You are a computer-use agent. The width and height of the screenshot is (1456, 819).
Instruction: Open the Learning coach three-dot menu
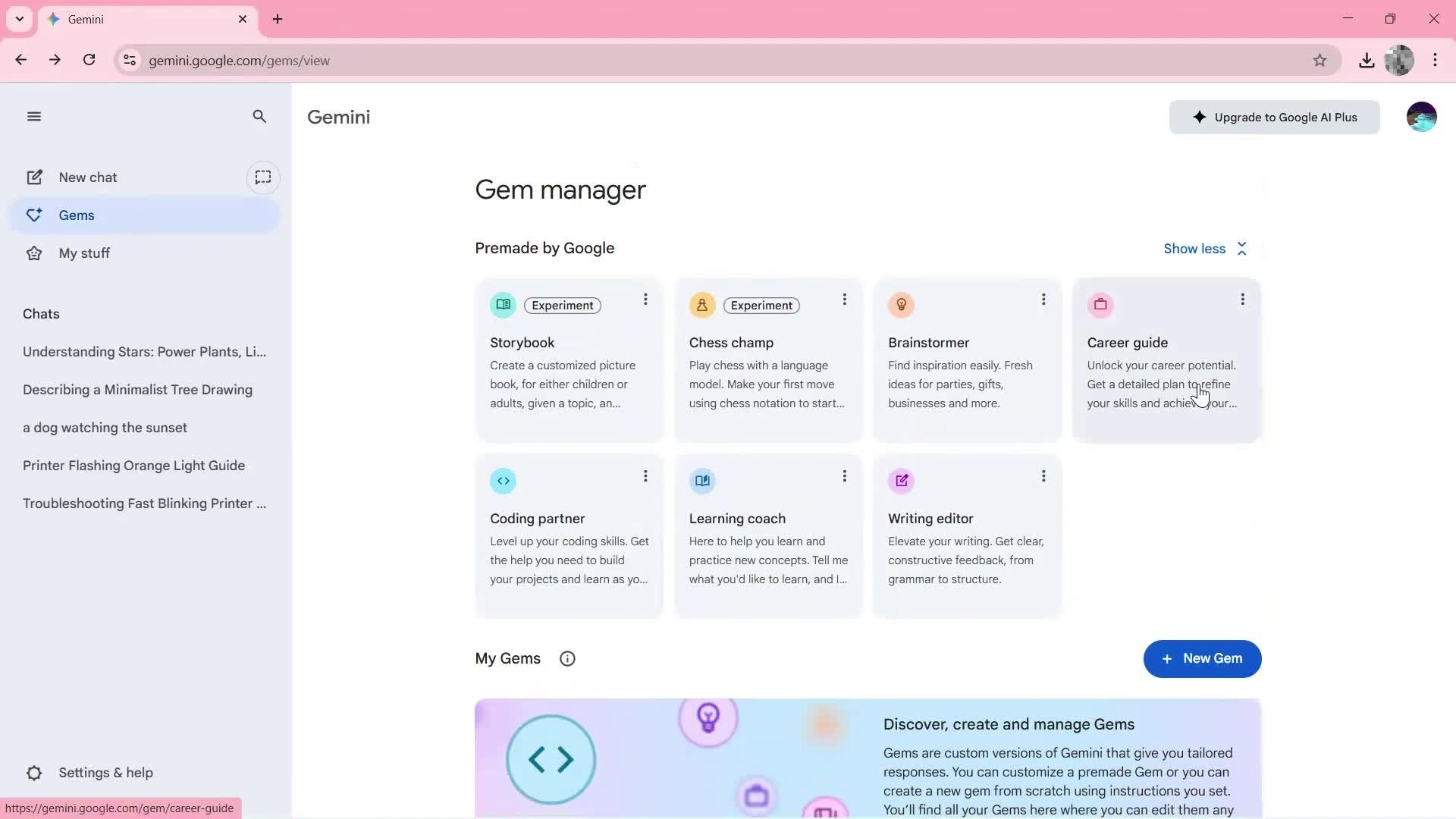click(x=844, y=476)
